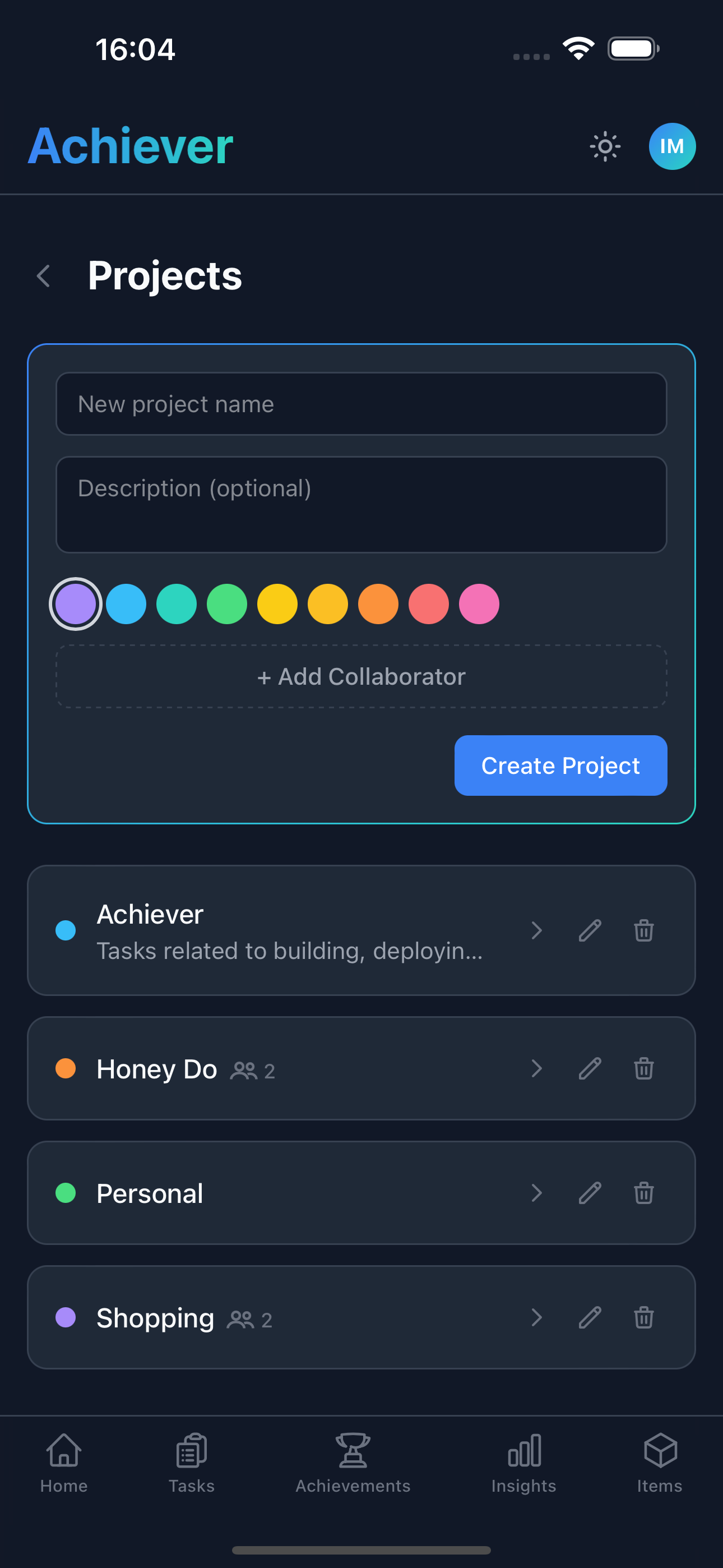Screen dimensions: 723x1568
Task: Select the yellow project color circle
Action: click(277, 603)
